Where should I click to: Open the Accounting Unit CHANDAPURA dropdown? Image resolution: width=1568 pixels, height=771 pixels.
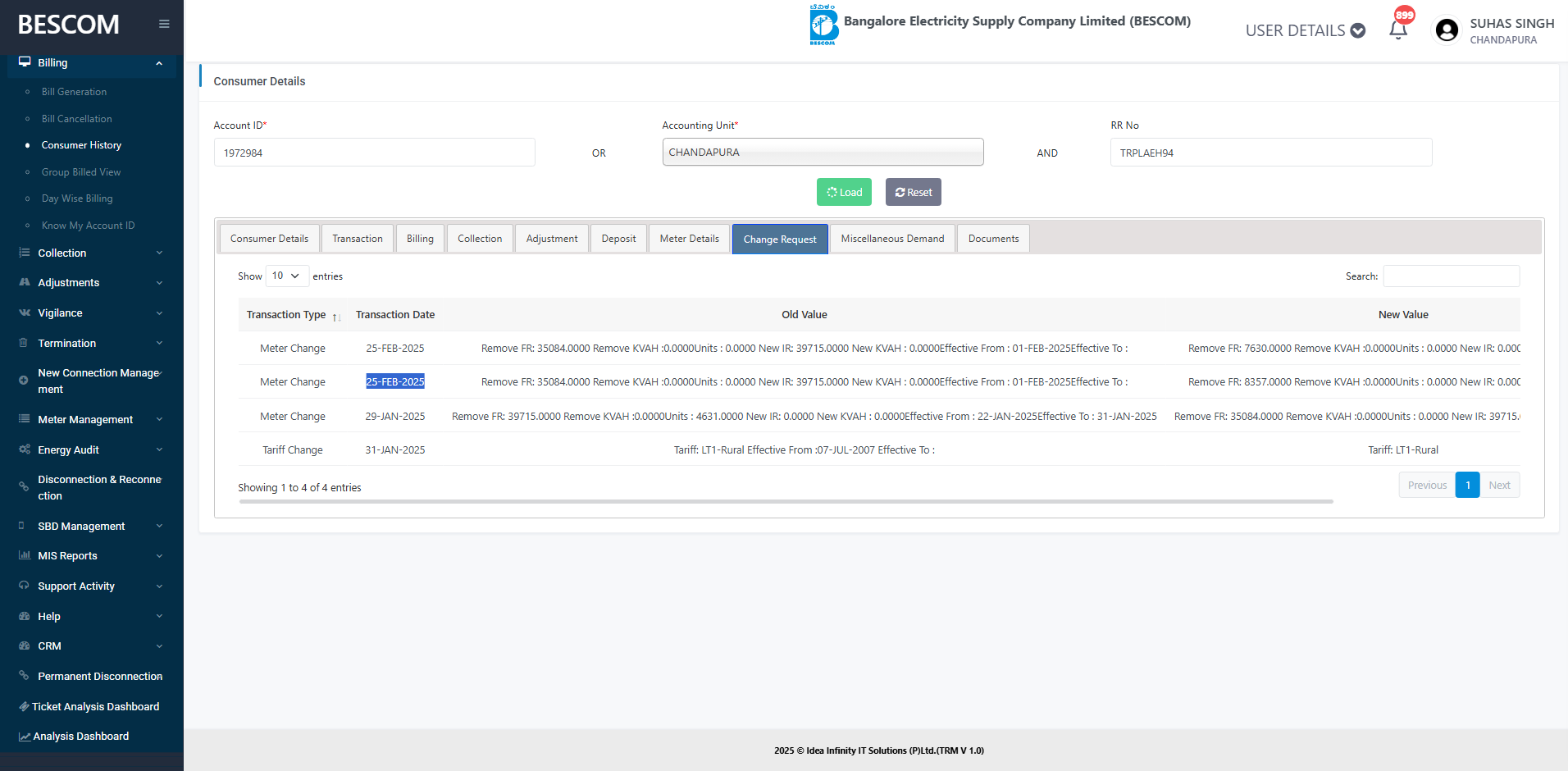point(823,152)
